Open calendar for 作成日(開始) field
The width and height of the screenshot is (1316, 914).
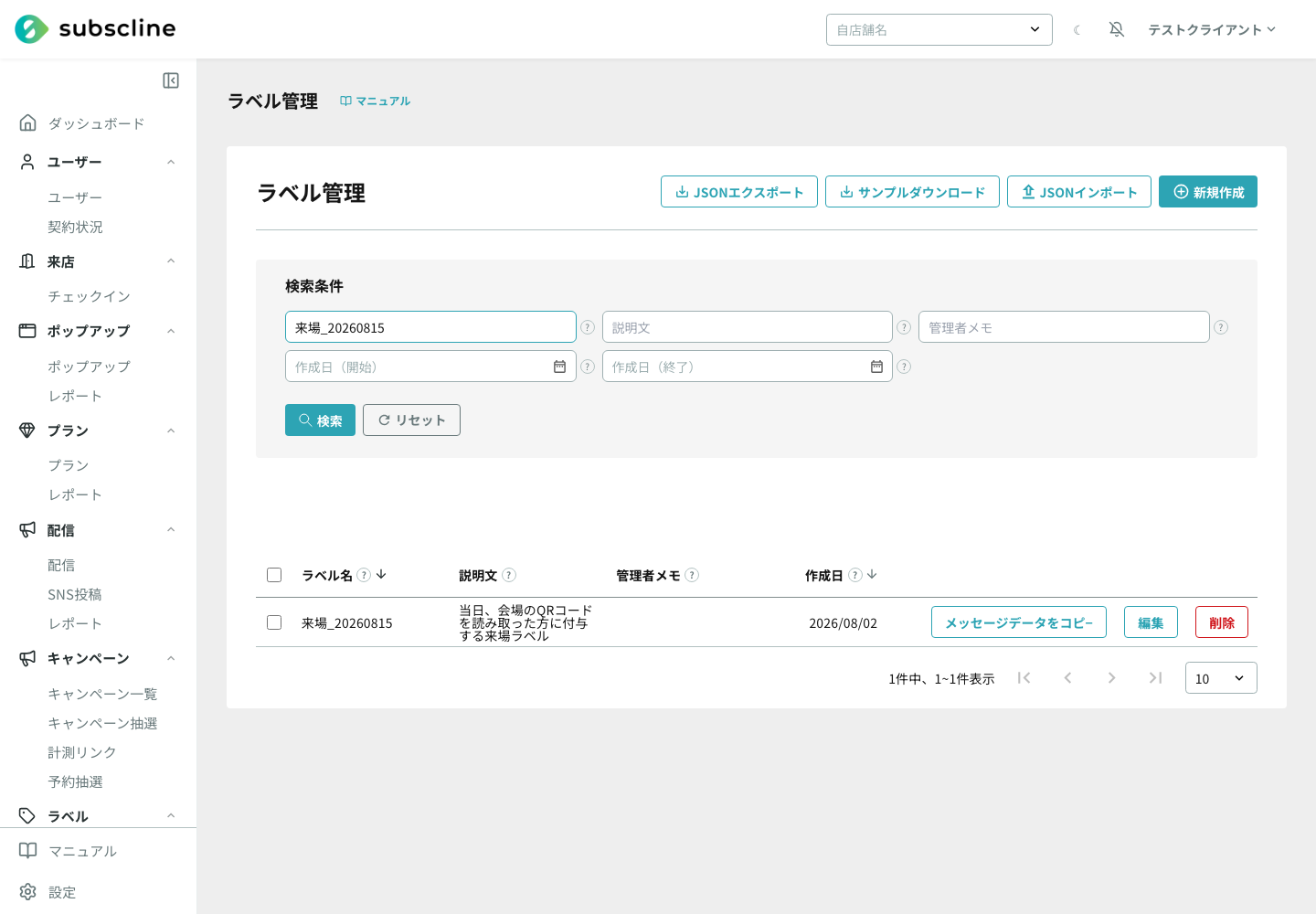[559, 367]
